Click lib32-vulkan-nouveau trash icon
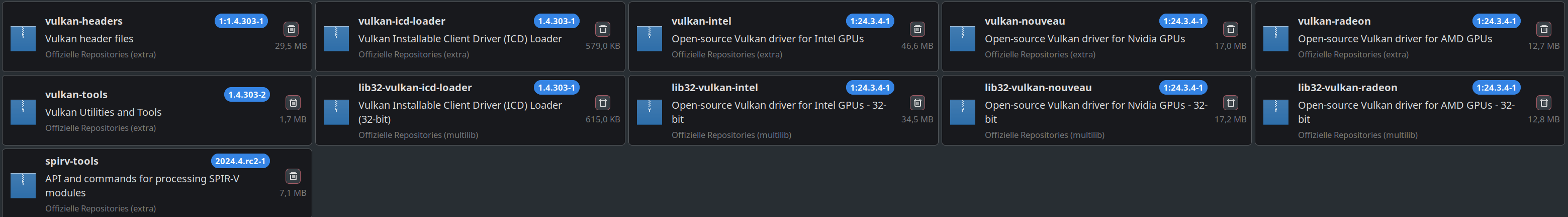This screenshot has height=217, width=1568. [x=1230, y=103]
